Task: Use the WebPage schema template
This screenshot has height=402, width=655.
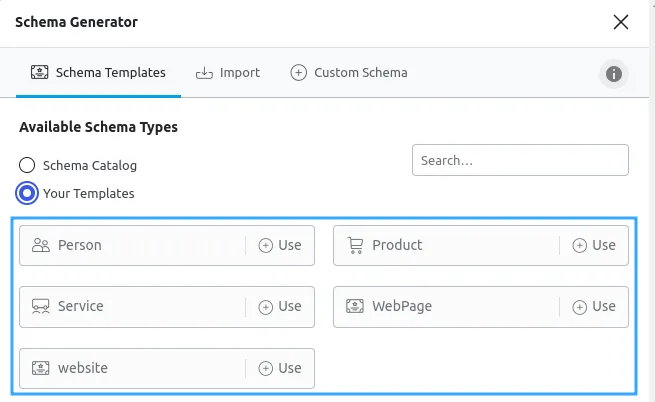Action: 594,307
